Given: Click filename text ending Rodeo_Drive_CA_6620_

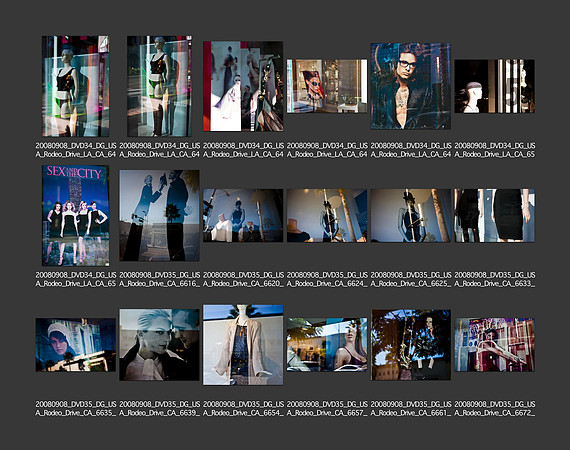Looking at the screenshot, I should click(243, 279).
